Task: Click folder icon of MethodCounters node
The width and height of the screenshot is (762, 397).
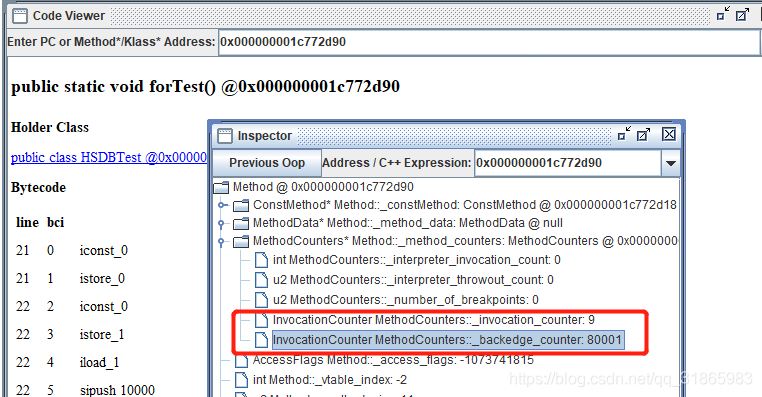Action: click(x=241, y=242)
